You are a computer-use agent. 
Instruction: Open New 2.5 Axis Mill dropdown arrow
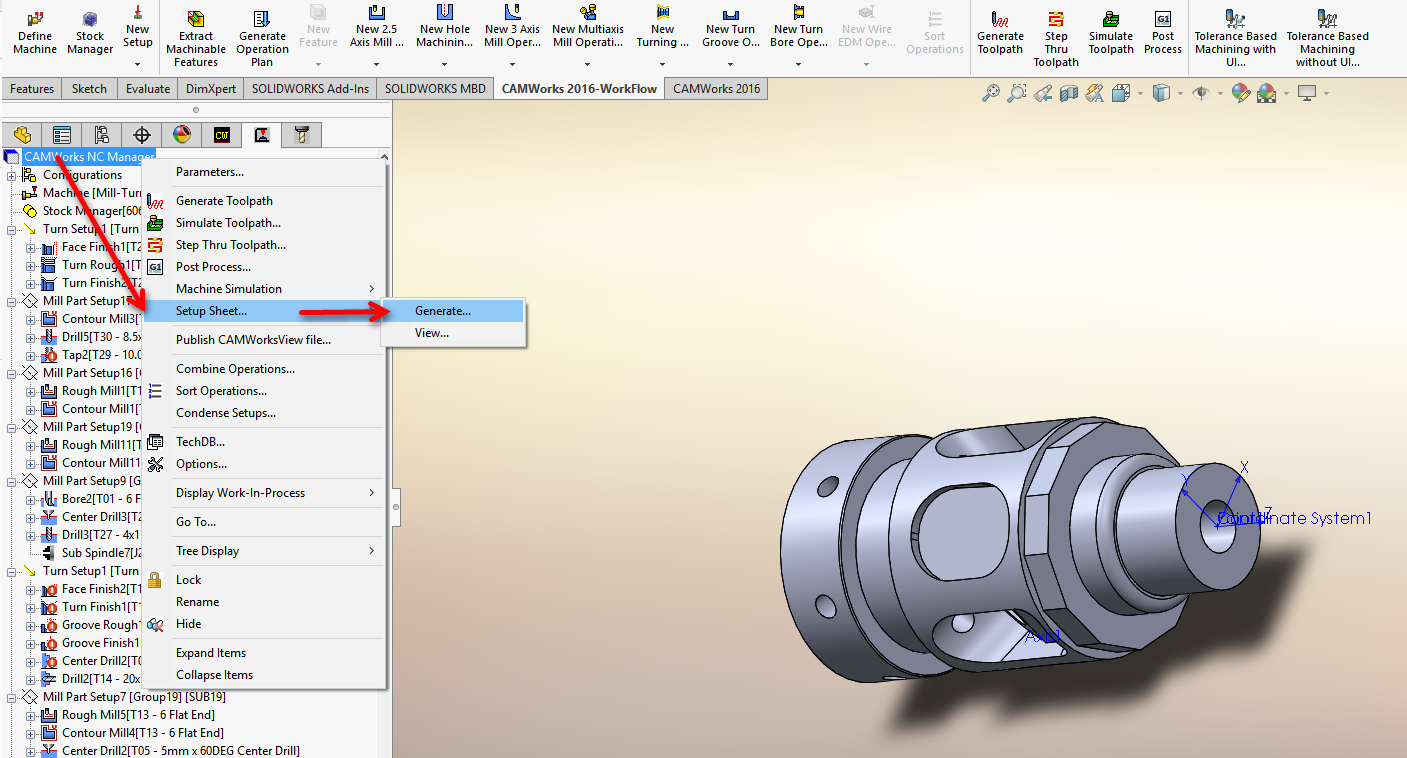377,64
